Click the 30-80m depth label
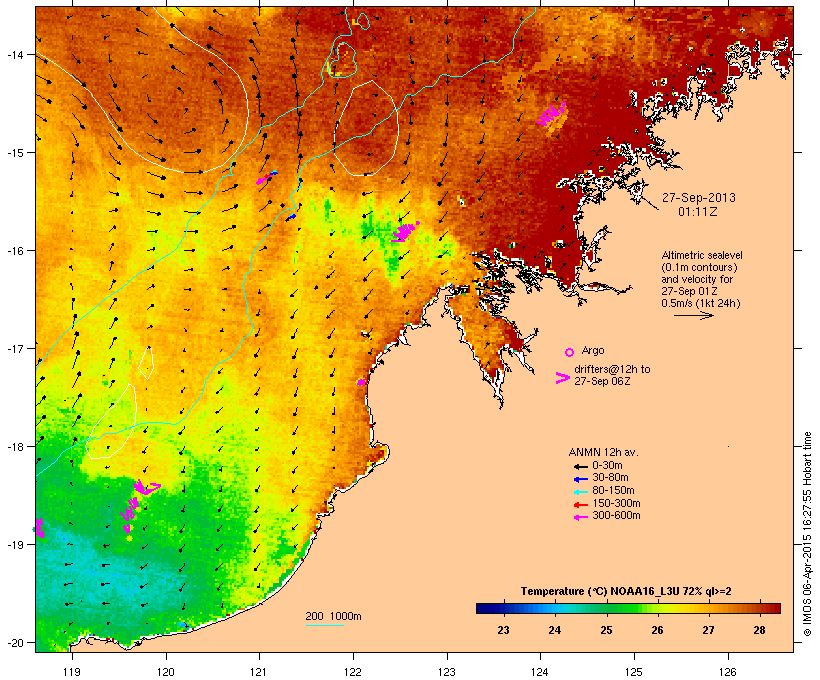 pyautogui.click(x=610, y=478)
